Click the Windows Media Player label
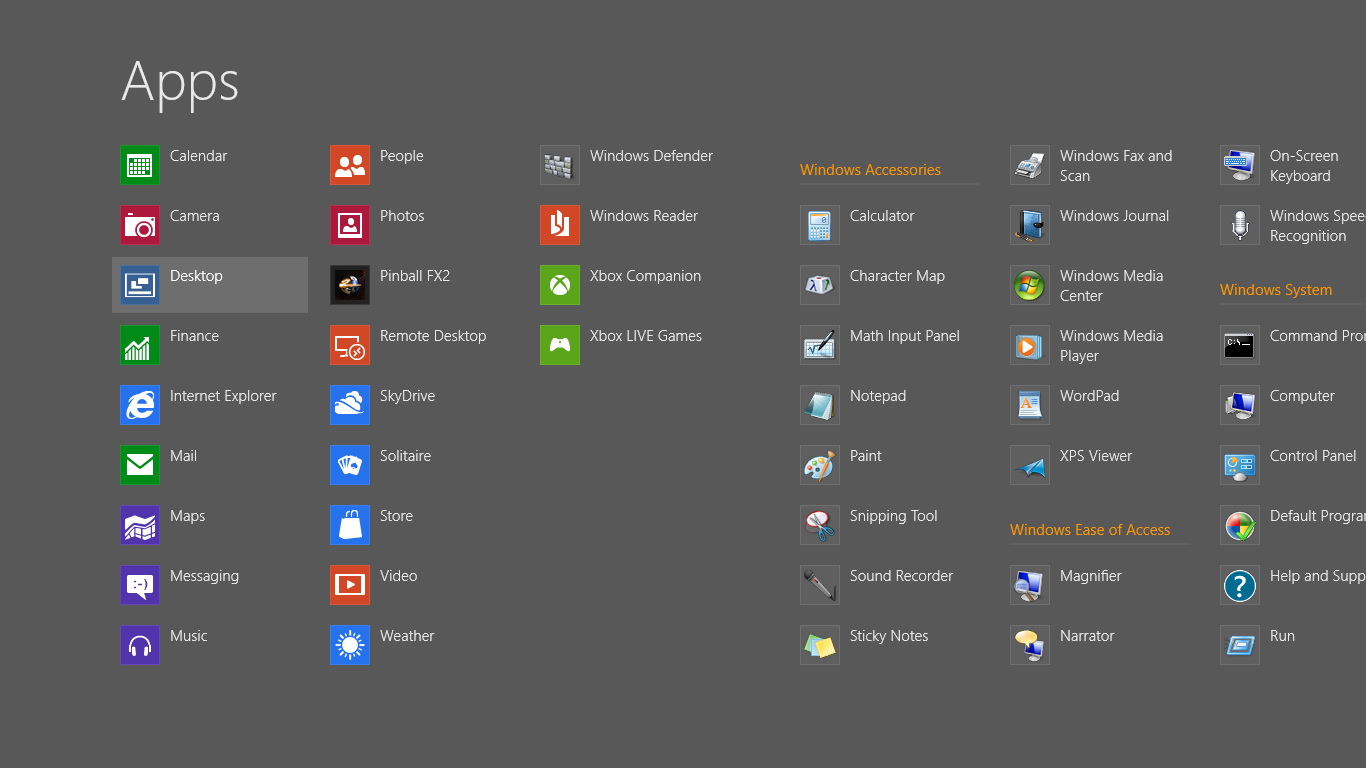The height and width of the screenshot is (768, 1366). 1112,346
